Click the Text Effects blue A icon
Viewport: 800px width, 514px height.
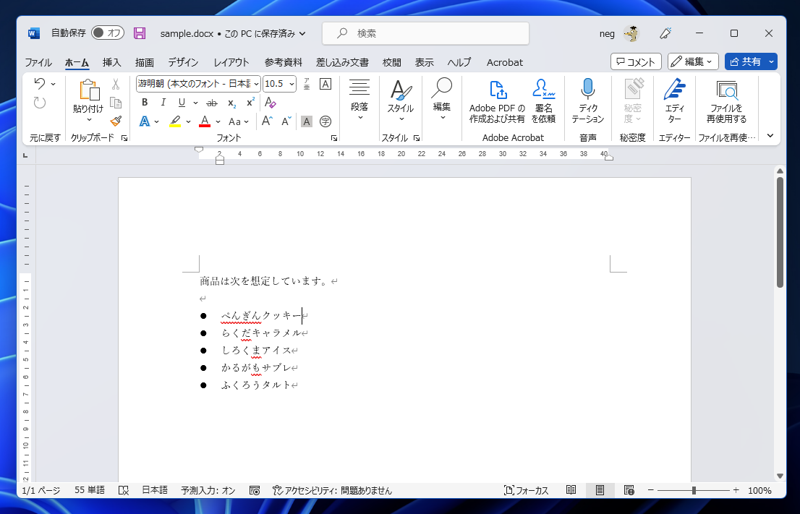click(x=144, y=121)
